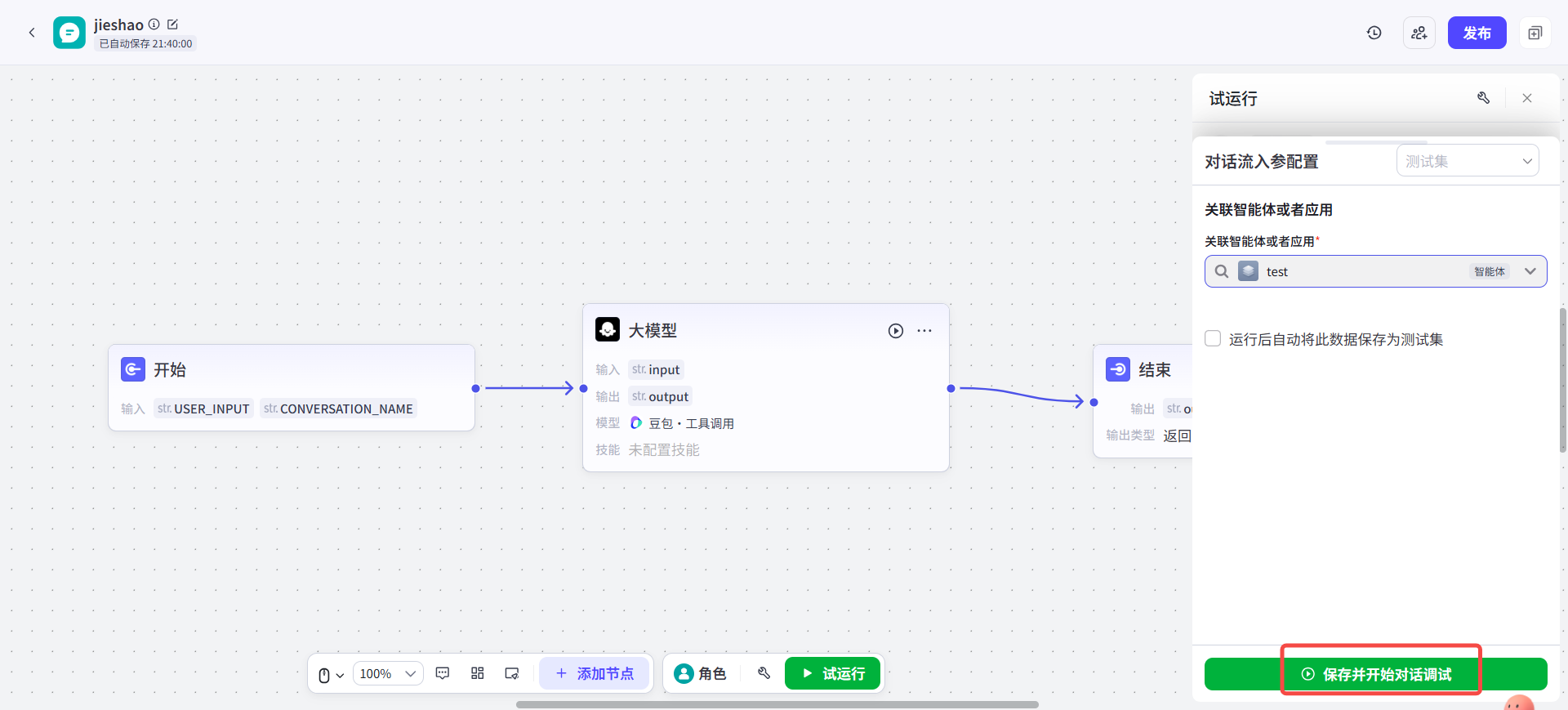Image resolution: width=1568 pixels, height=710 pixels.
Task: Click the 试运行 panel vertical scrollbar
Action: 1563,380
